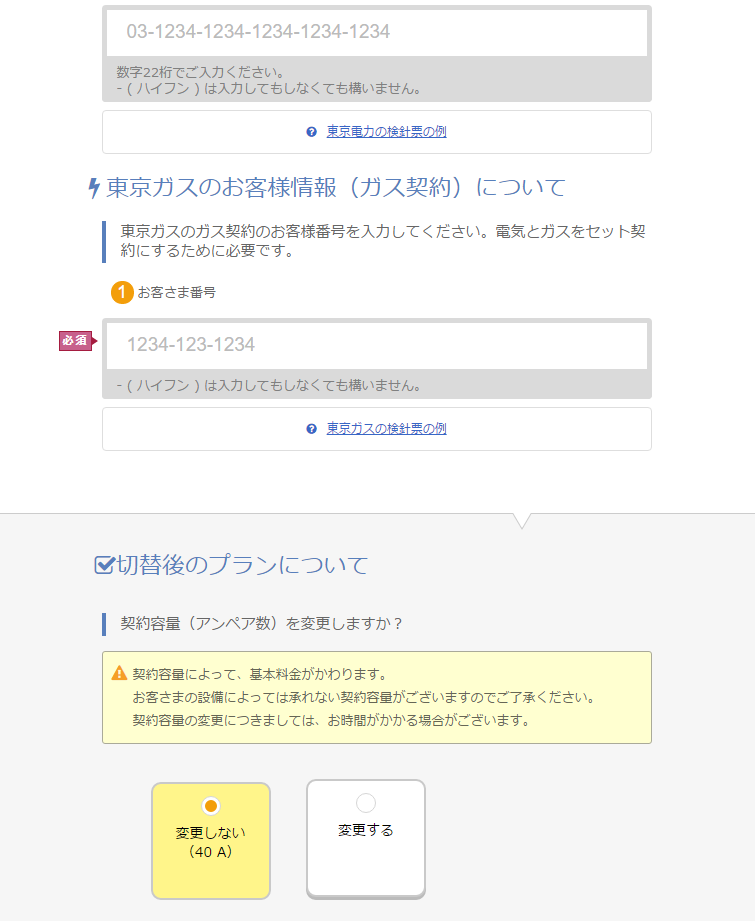Click the 契約容量の変更につきましては notice line
The width and height of the screenshot is (755, 921).
(x=331, y=720)
